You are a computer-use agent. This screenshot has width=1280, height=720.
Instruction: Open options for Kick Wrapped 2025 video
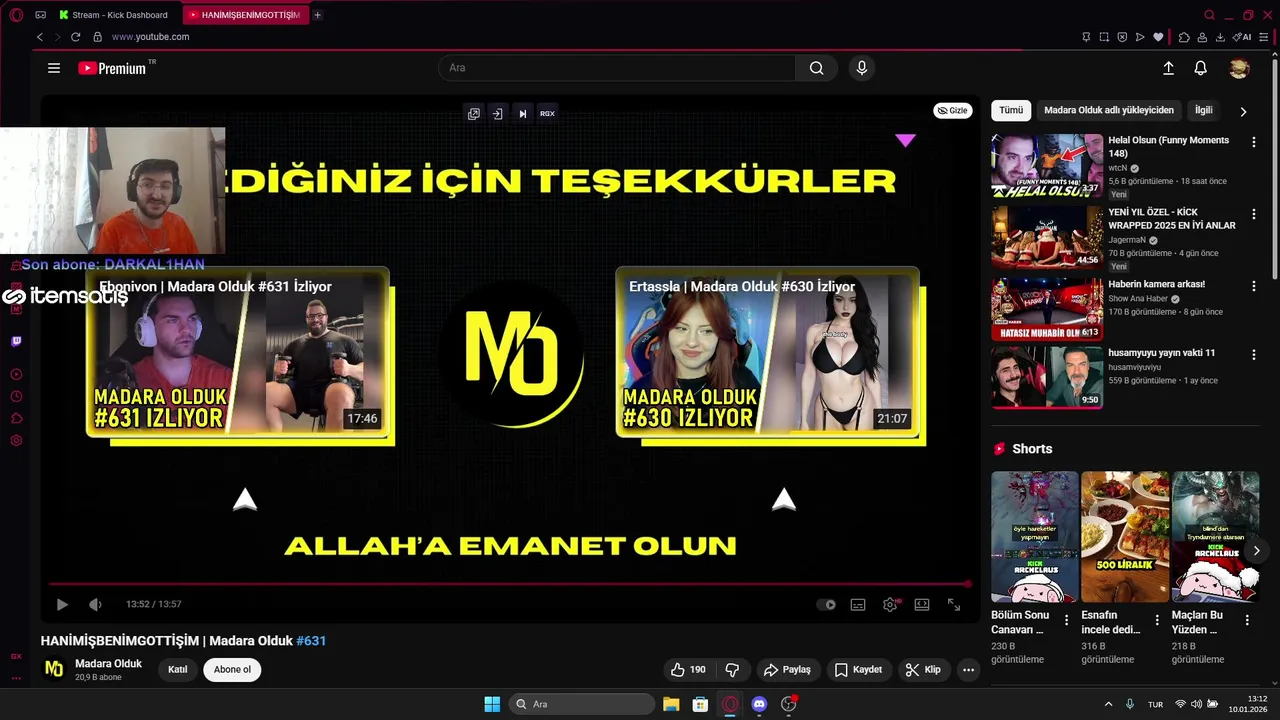coord(1254,215)
